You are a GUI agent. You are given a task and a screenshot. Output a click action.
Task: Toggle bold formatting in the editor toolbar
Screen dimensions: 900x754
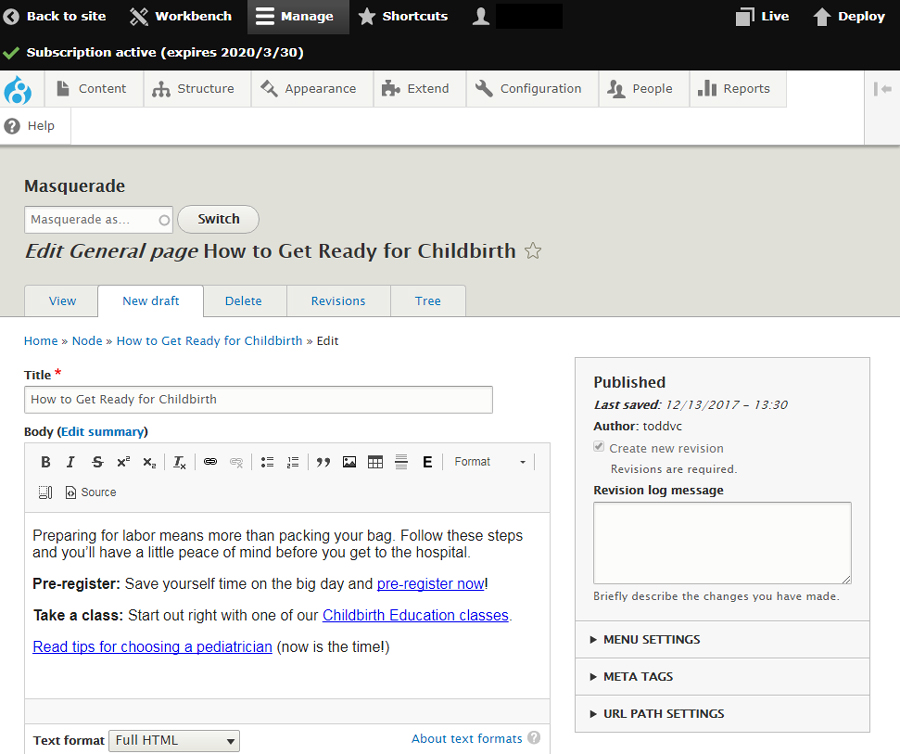coord(45,462)
